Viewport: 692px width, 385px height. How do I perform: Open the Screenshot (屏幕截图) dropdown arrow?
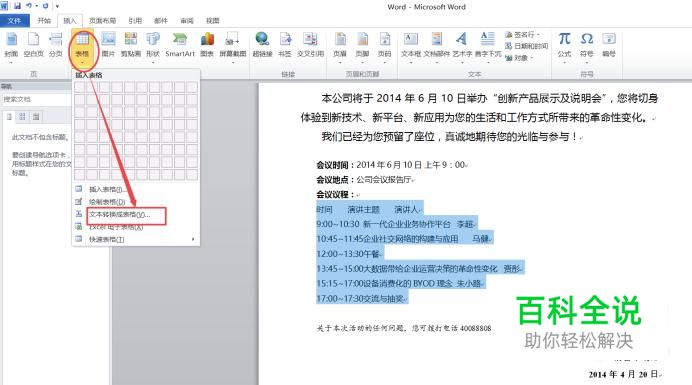pyautogui.click(x=233, y=62)
